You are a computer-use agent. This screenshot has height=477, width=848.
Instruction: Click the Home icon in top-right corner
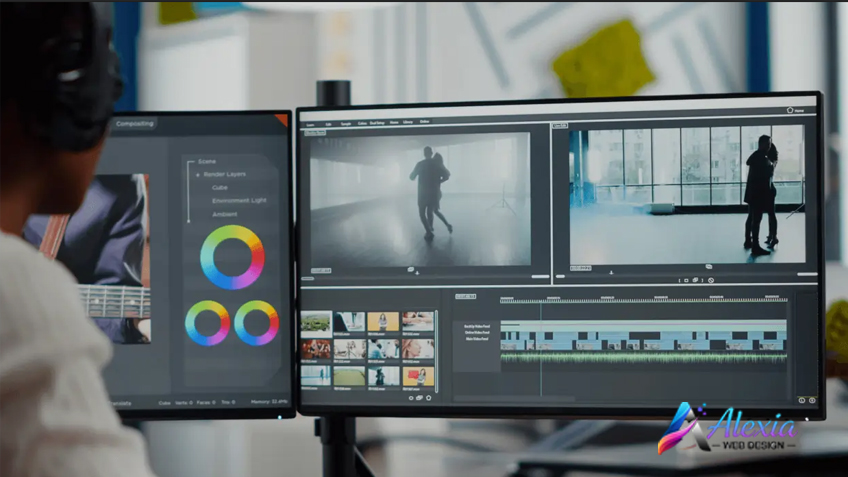(x=789, y=110)
